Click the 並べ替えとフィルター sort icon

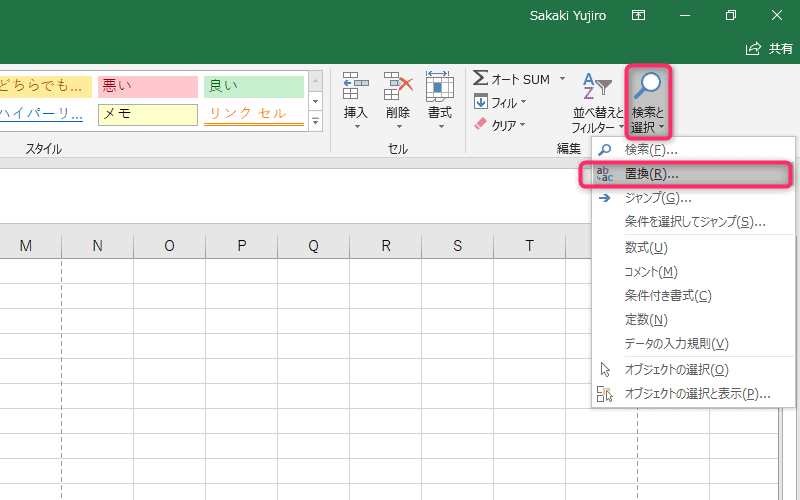click(597, 86)
